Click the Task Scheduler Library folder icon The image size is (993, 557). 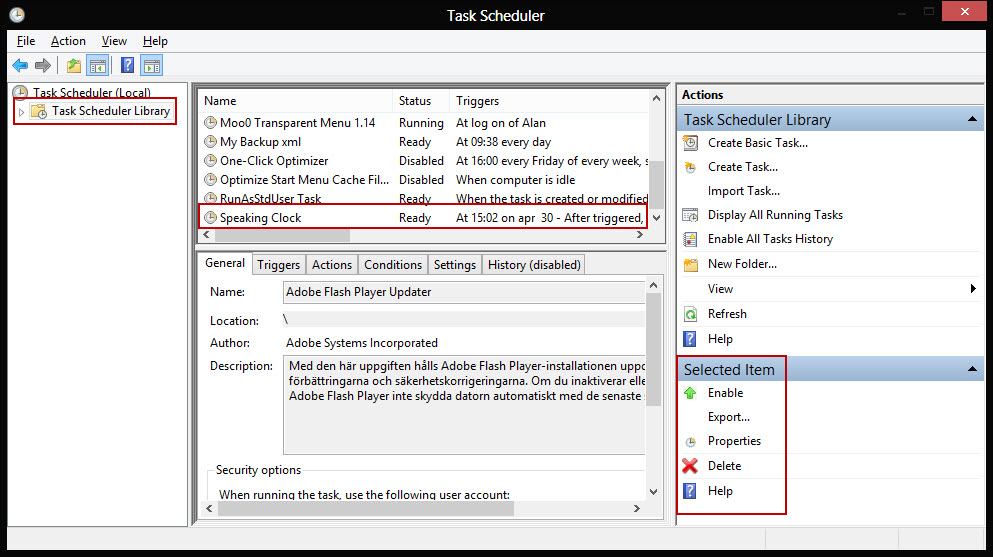39,111
